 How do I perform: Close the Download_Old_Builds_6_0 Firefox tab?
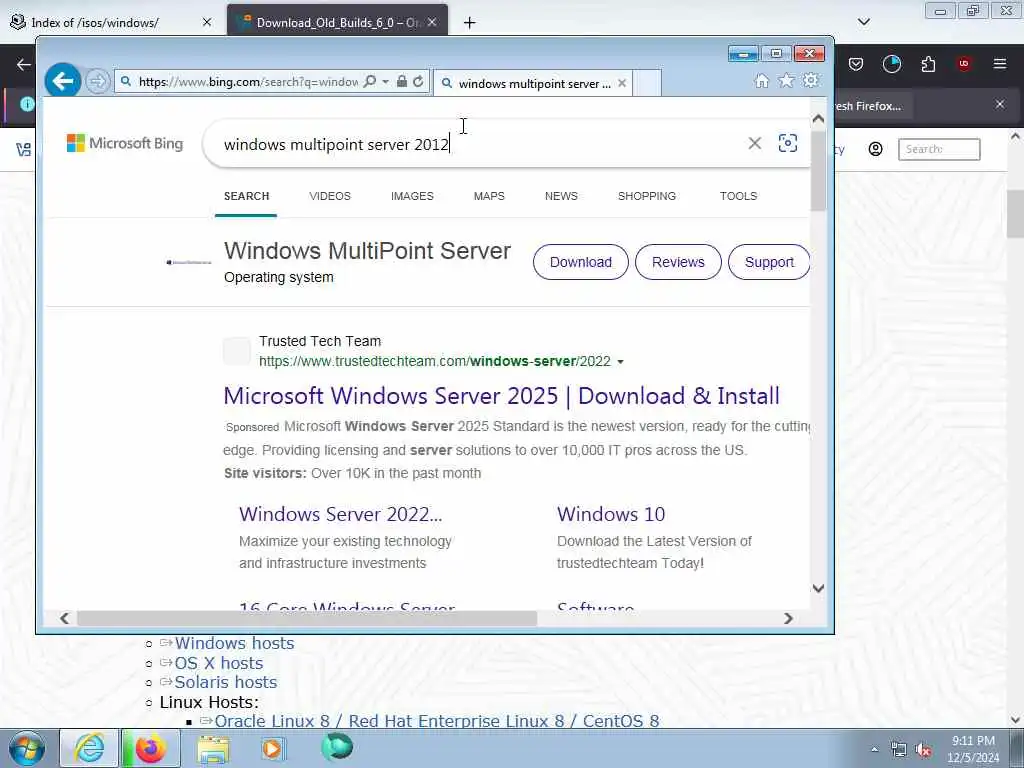coord(432,22)
